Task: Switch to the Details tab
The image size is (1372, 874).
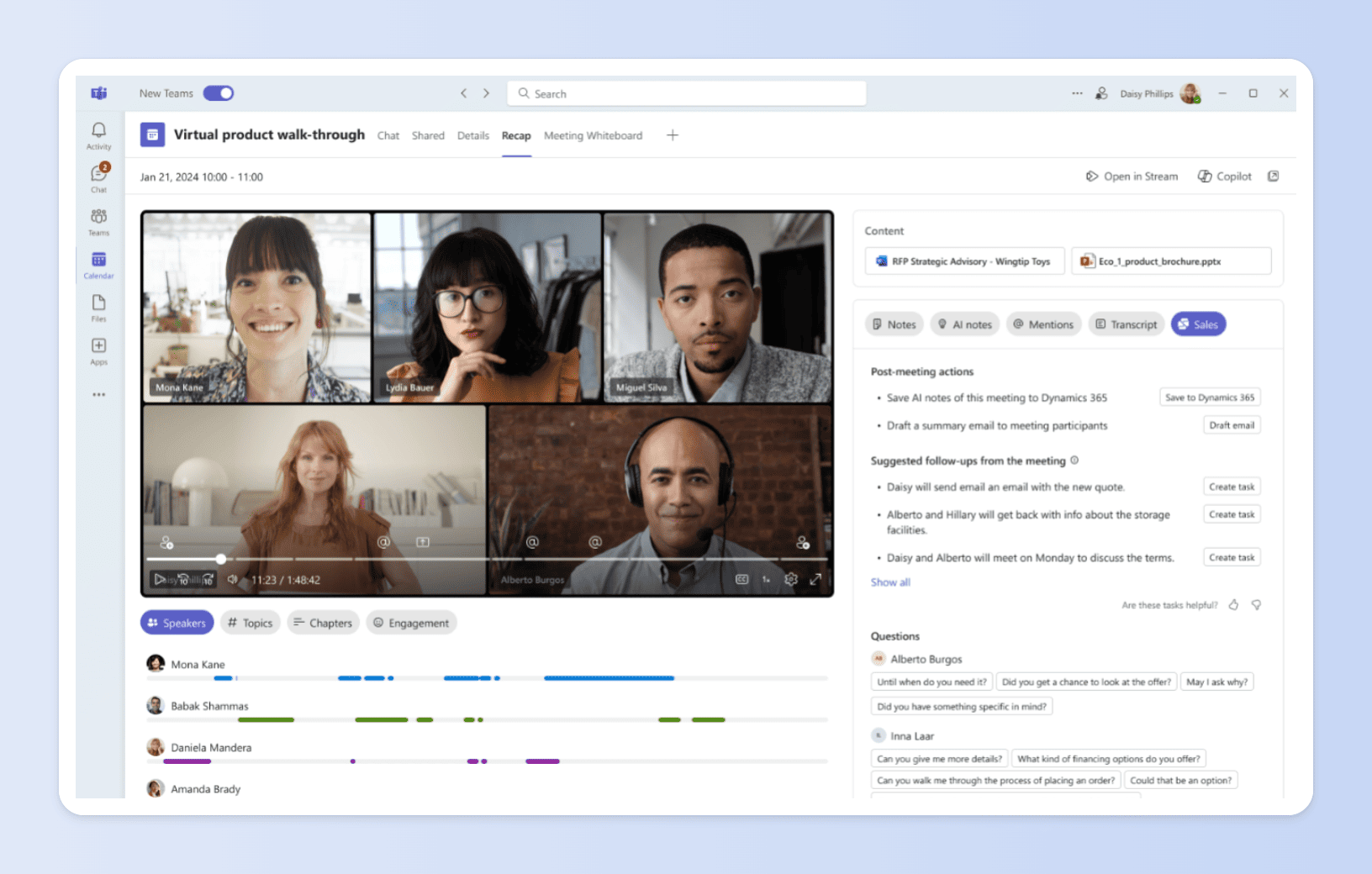Action: pos(473,135)
